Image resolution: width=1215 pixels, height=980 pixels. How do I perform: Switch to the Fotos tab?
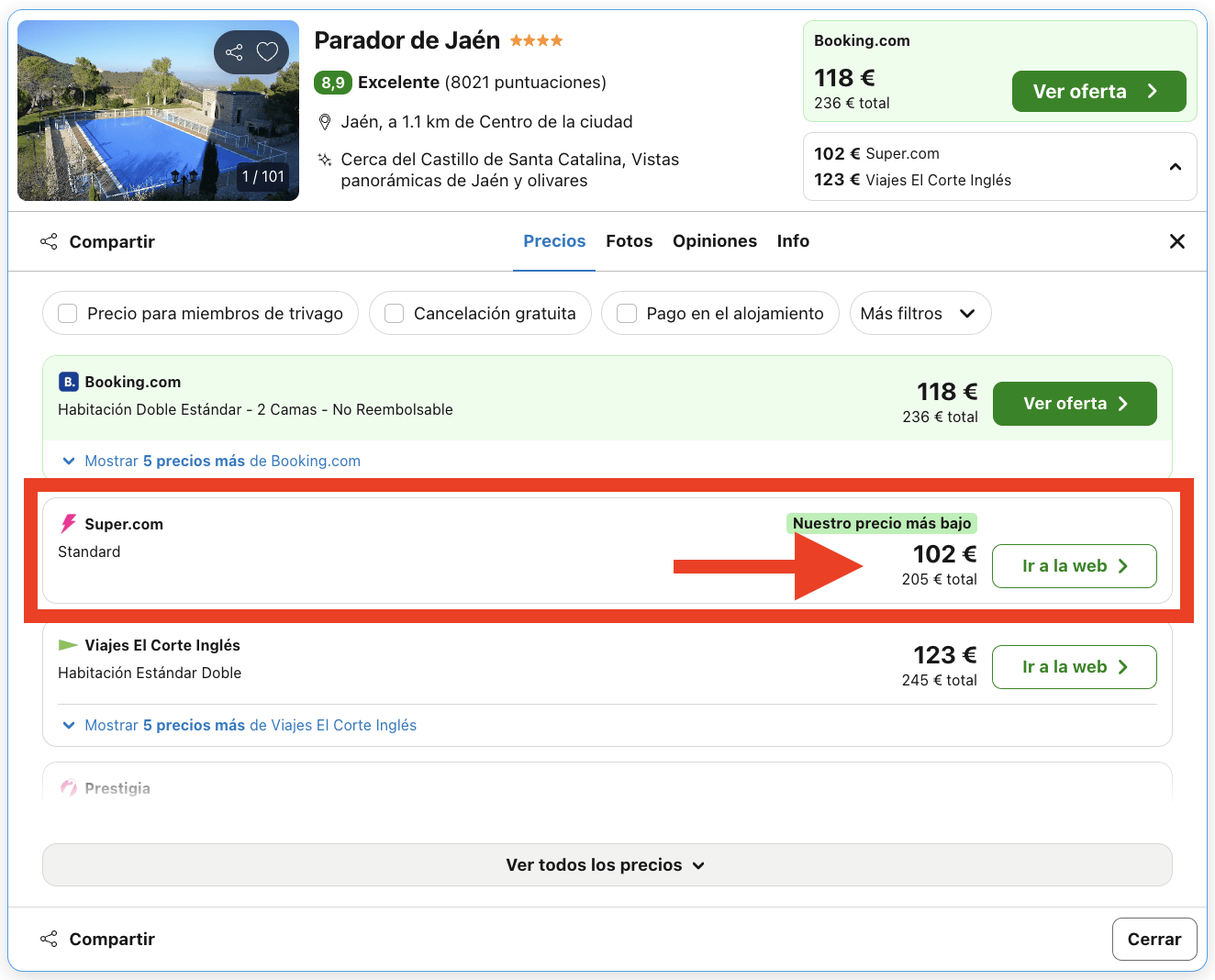[629, 241]
